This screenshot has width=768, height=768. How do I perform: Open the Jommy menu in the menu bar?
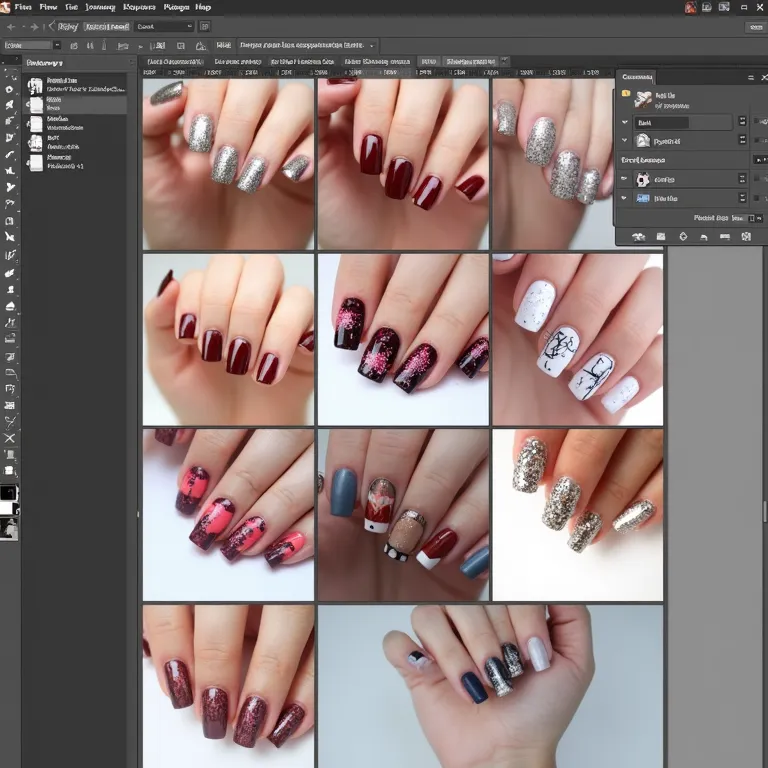coord(100,7)
